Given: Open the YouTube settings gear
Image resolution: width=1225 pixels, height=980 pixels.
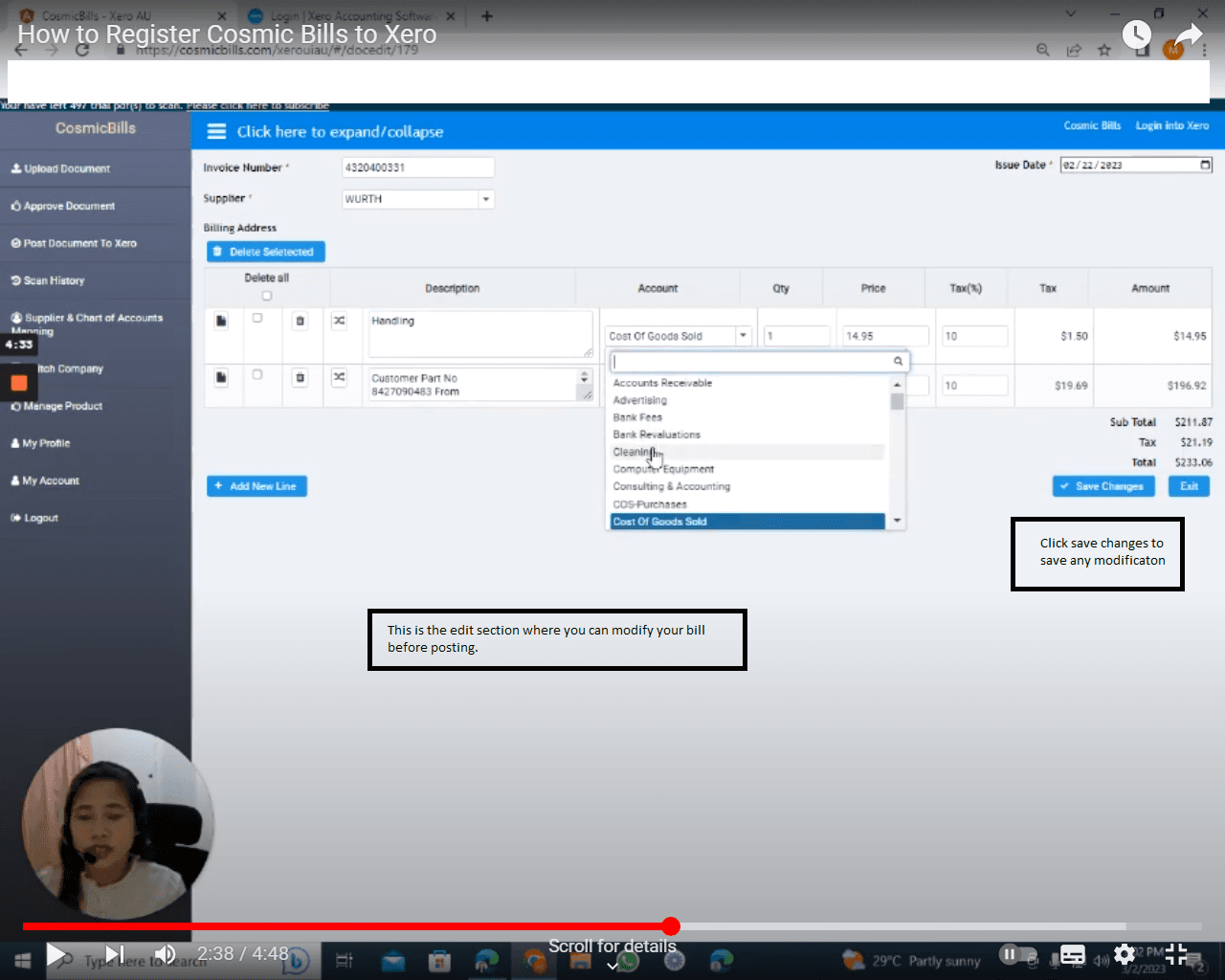Looking at the screenshot, I should (1125, 954).
